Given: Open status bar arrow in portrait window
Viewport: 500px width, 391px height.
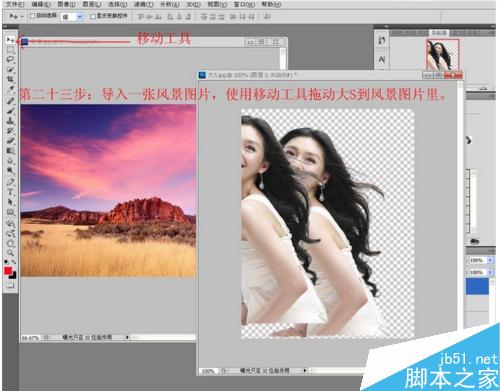Looking at the screenshot, I should click(x=305, y=370).
